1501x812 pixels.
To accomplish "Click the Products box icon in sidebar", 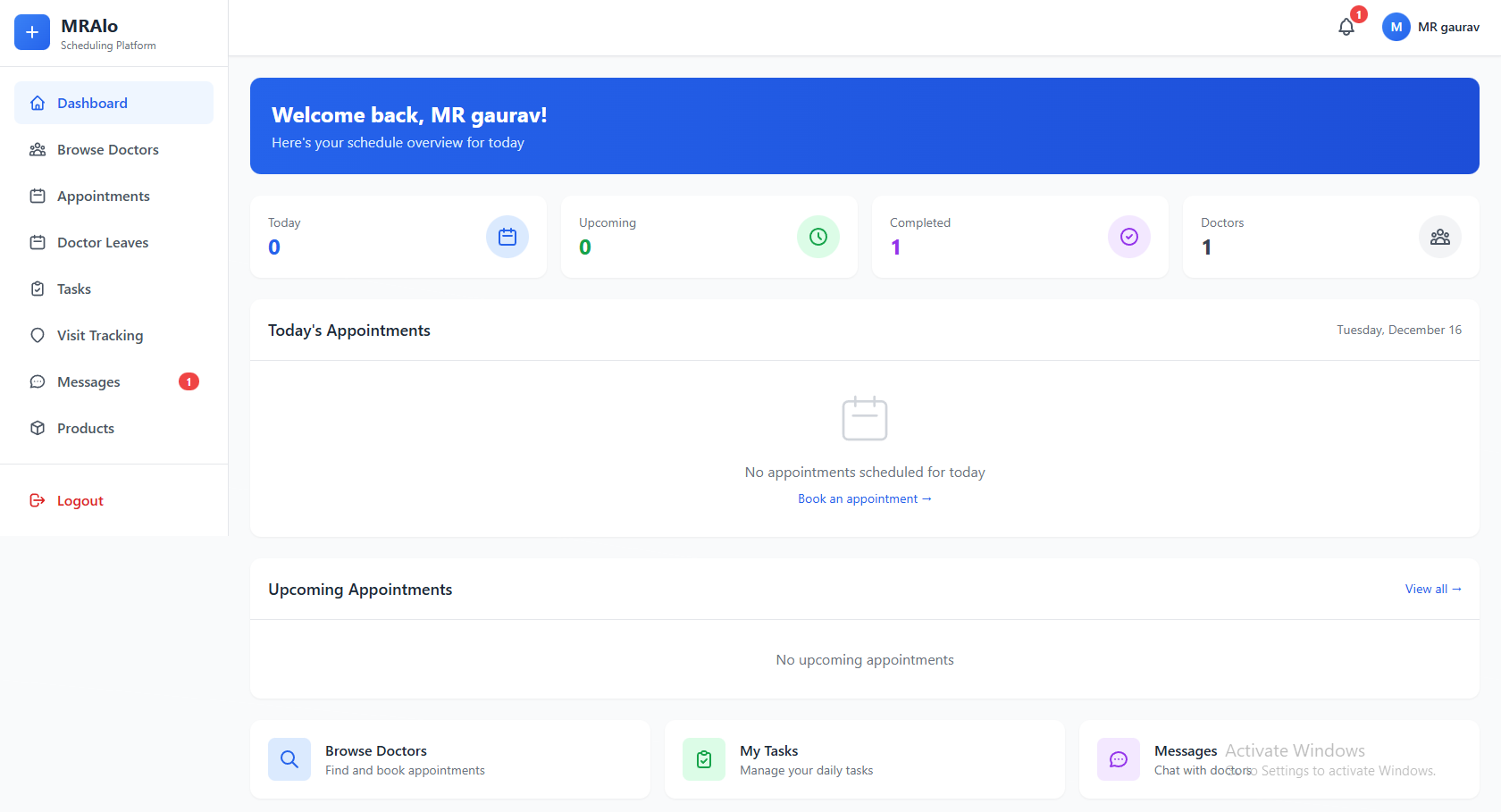I will click(x=38, y=428).
